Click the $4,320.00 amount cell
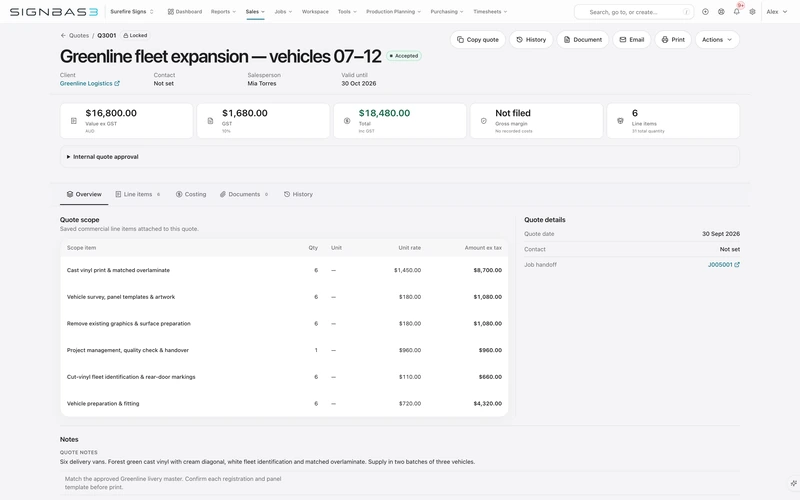The image size is (800, 500). (x=487, y=404)
